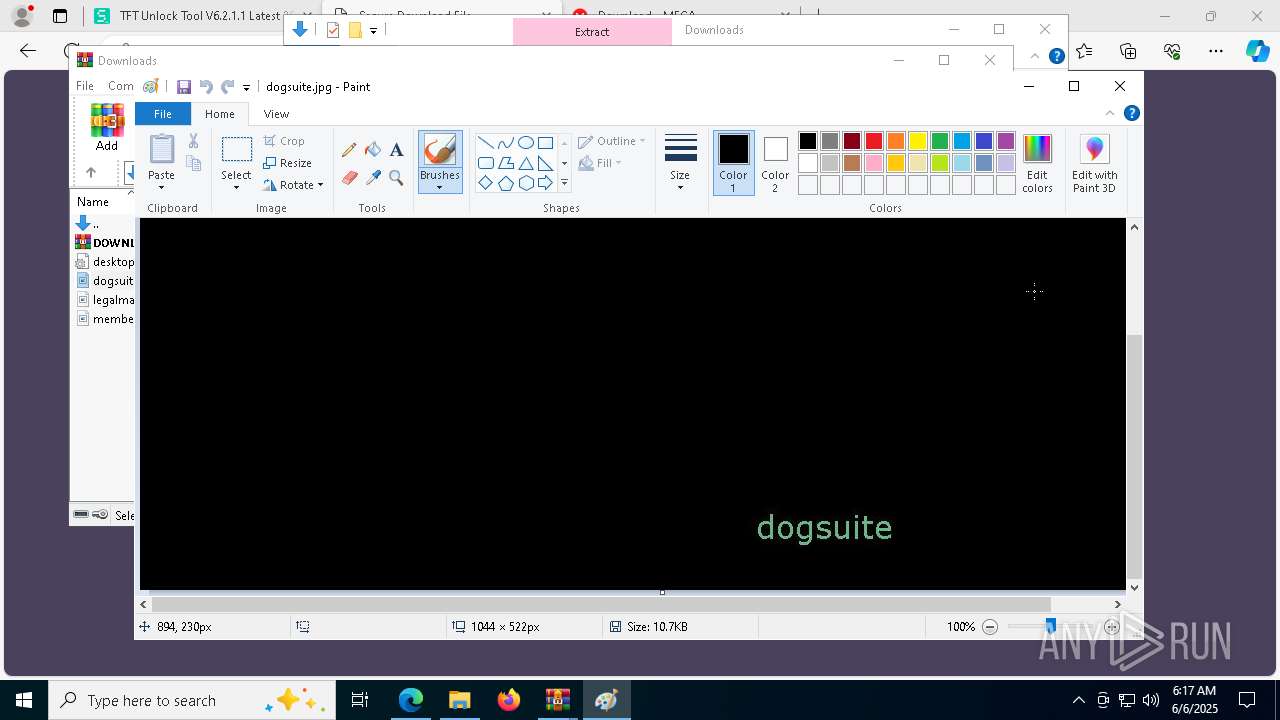
Task: Click the horizontal scrollbar of the canvas
Action: point(601,604)
